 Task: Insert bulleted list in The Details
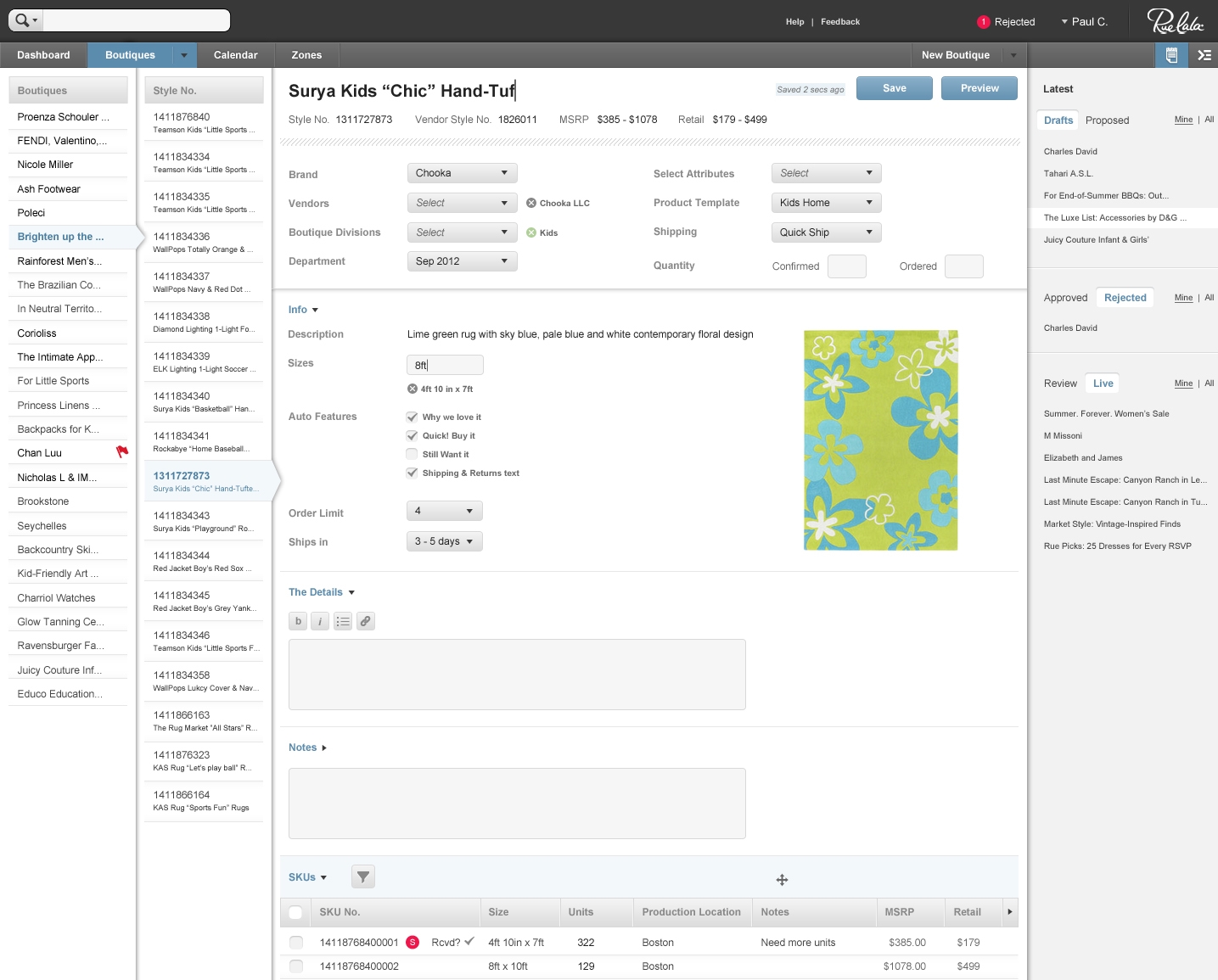point(343,621)
